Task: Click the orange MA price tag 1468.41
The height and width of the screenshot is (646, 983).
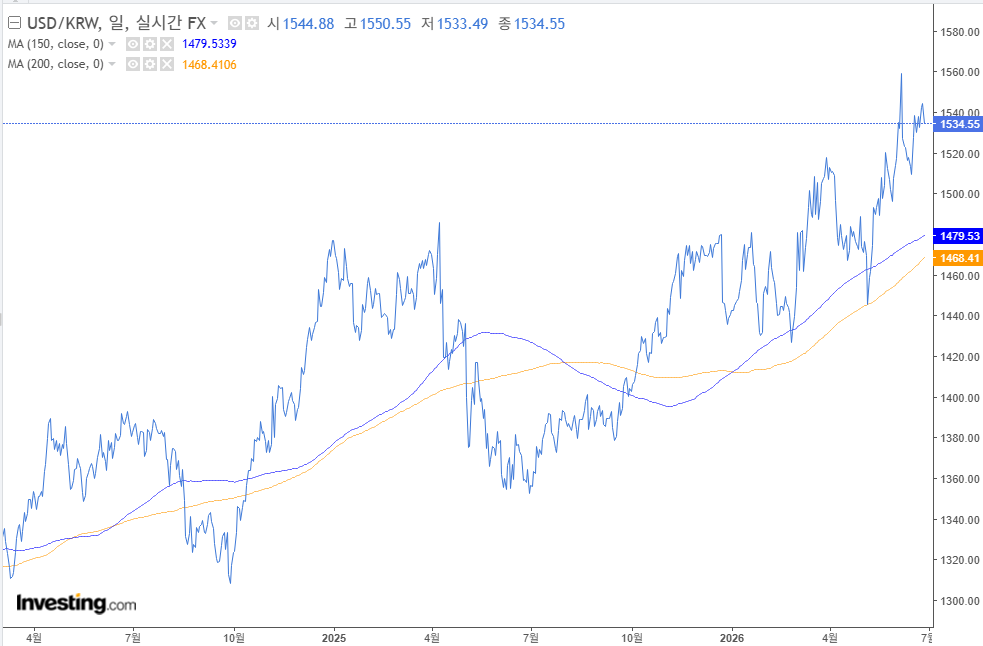Action: 958,258
